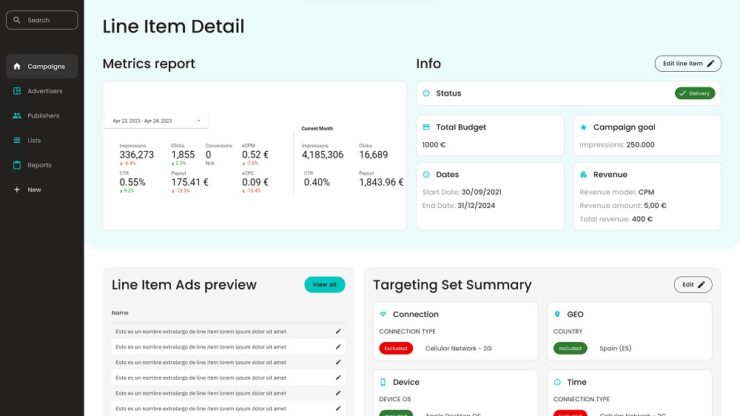The image size is (740, 416).
Task: Click the red Excluded badge under Connection
Action: 396,348
